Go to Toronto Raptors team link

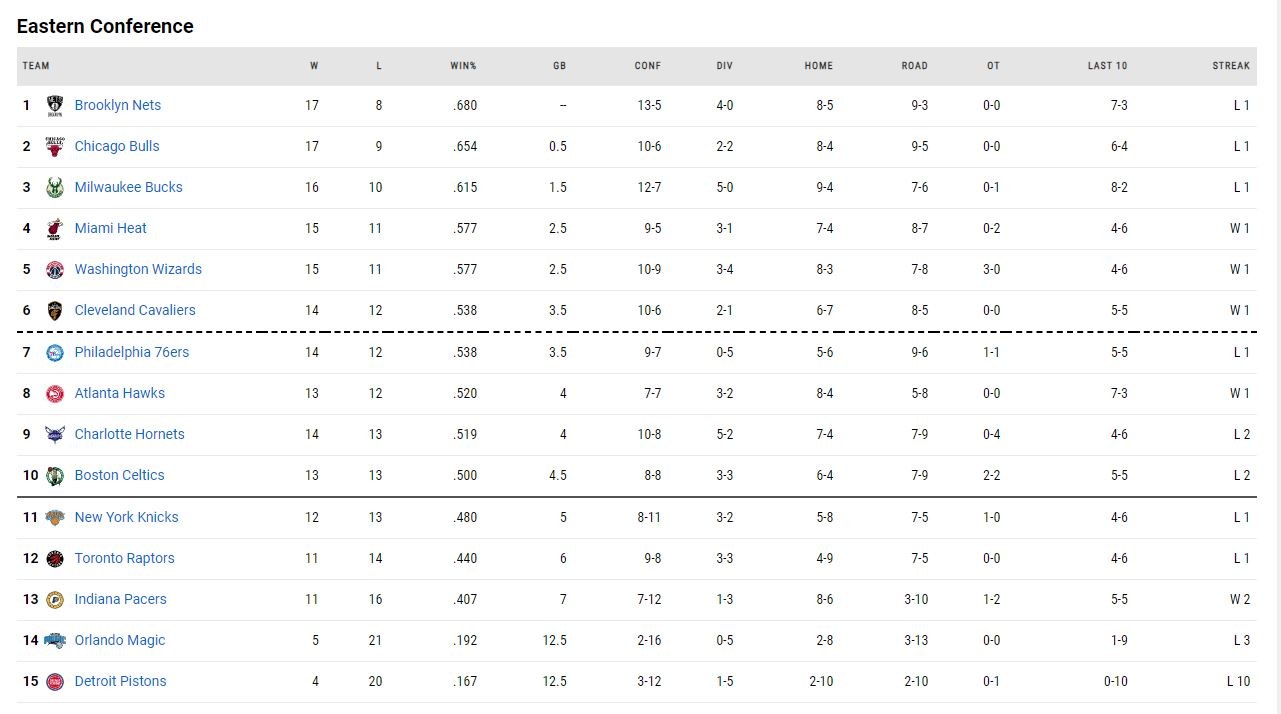(x=124, y=558)
